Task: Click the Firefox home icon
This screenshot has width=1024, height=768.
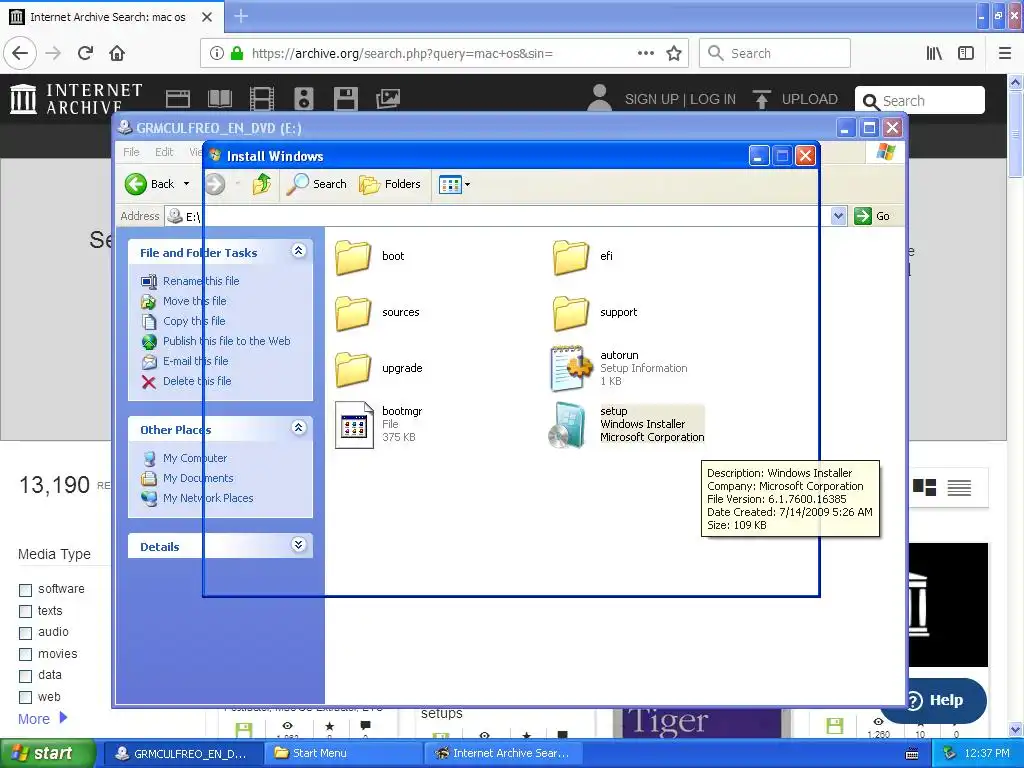Action: pos(117,54)
